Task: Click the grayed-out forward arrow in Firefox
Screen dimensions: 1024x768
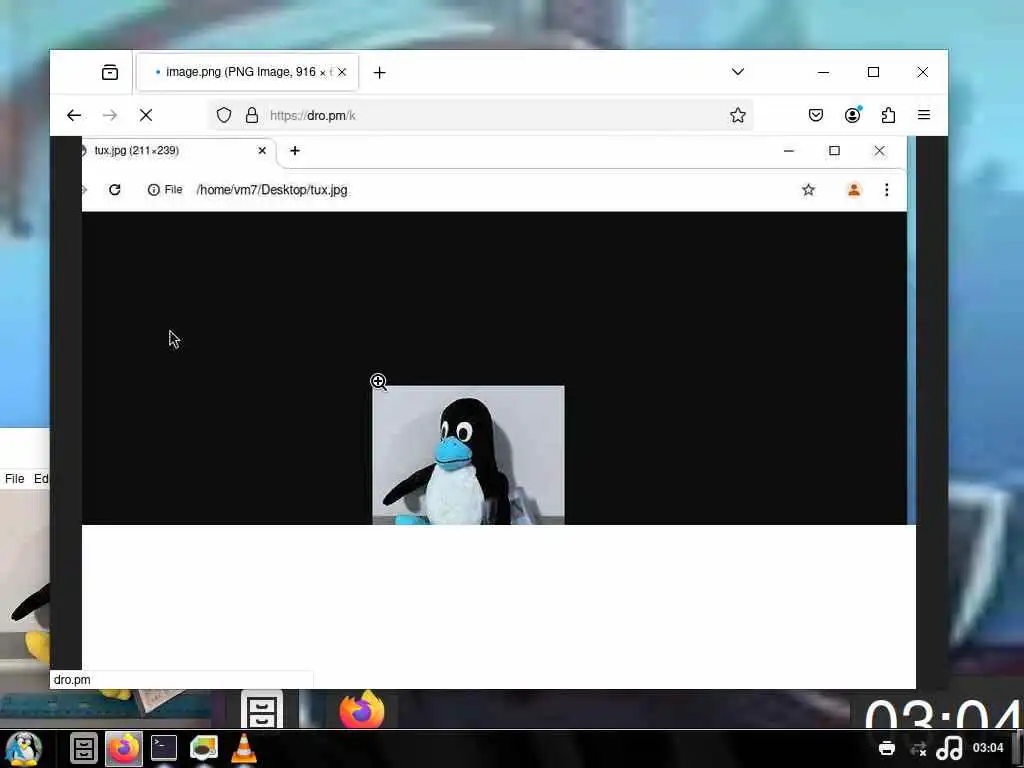Action: click(x=110, y=116)
